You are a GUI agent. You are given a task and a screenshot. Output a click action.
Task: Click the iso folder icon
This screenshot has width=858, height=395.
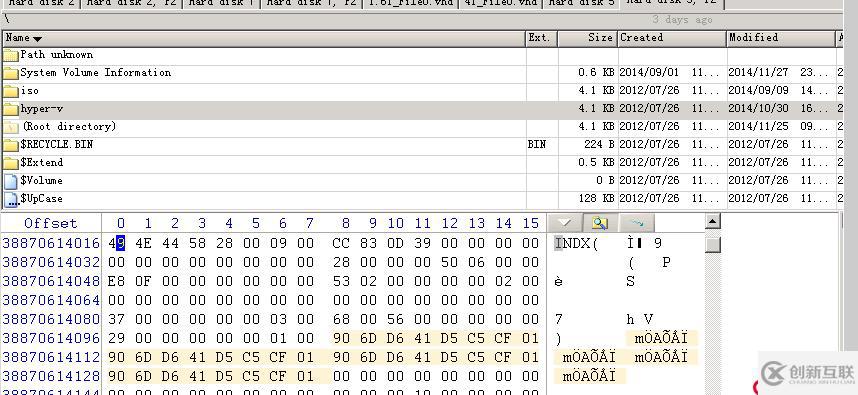point(11,91)
